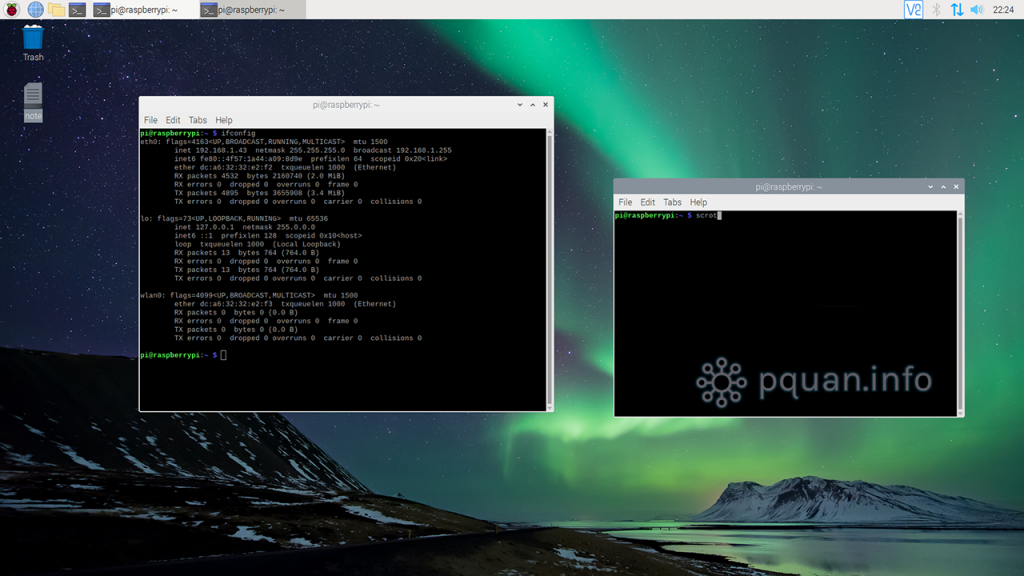Click the 'wlan0:' interface line
The height and width of the screenshot is (576, 1024).
click(249, 295)
